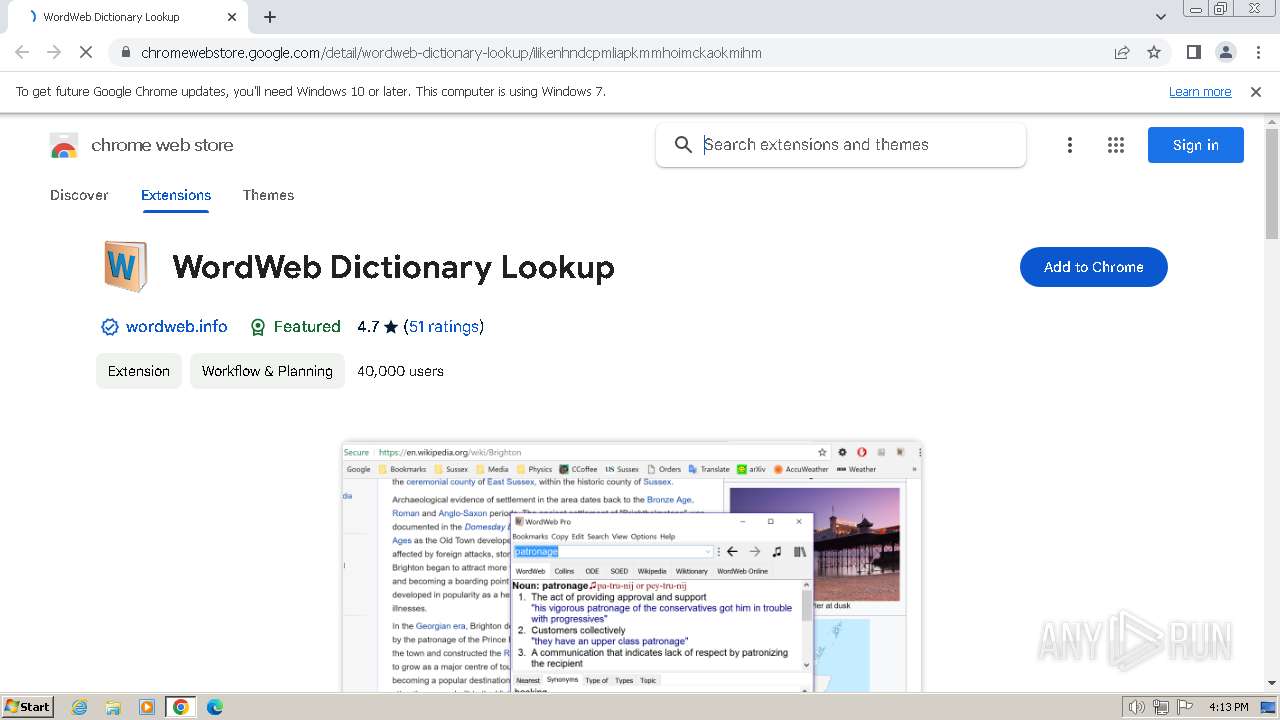
Task: Open the Chrome side panel
Action: click(x=1193, y=52)
